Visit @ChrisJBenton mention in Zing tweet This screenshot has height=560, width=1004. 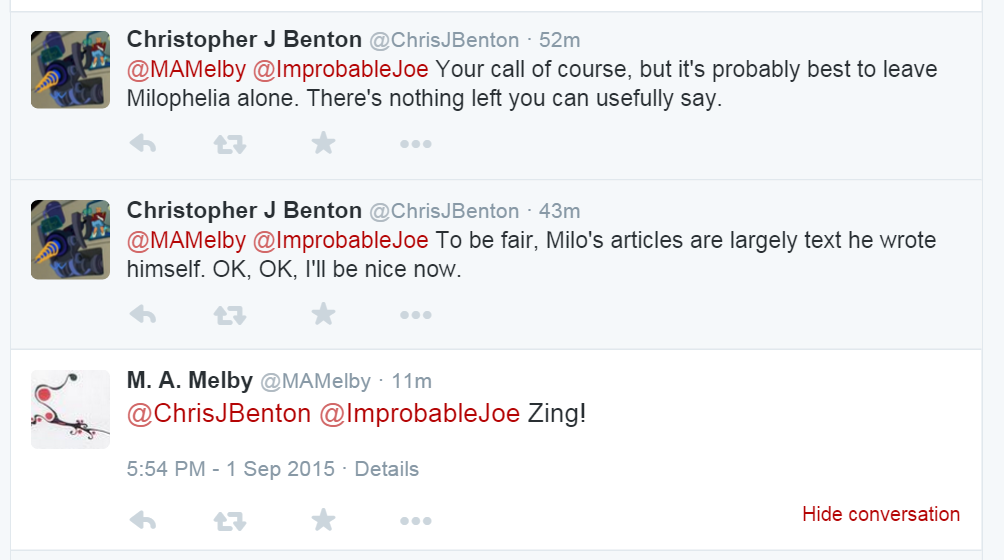point(219,413)
